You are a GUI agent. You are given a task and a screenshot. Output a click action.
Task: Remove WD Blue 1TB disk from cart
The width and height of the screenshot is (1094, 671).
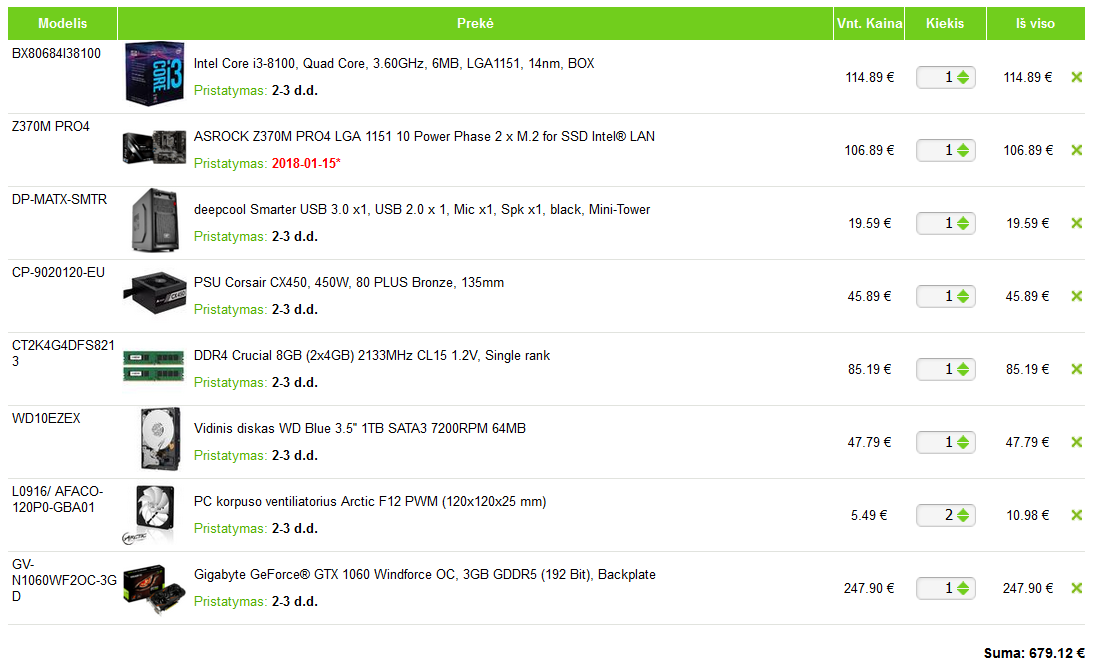click(1076, 442)
